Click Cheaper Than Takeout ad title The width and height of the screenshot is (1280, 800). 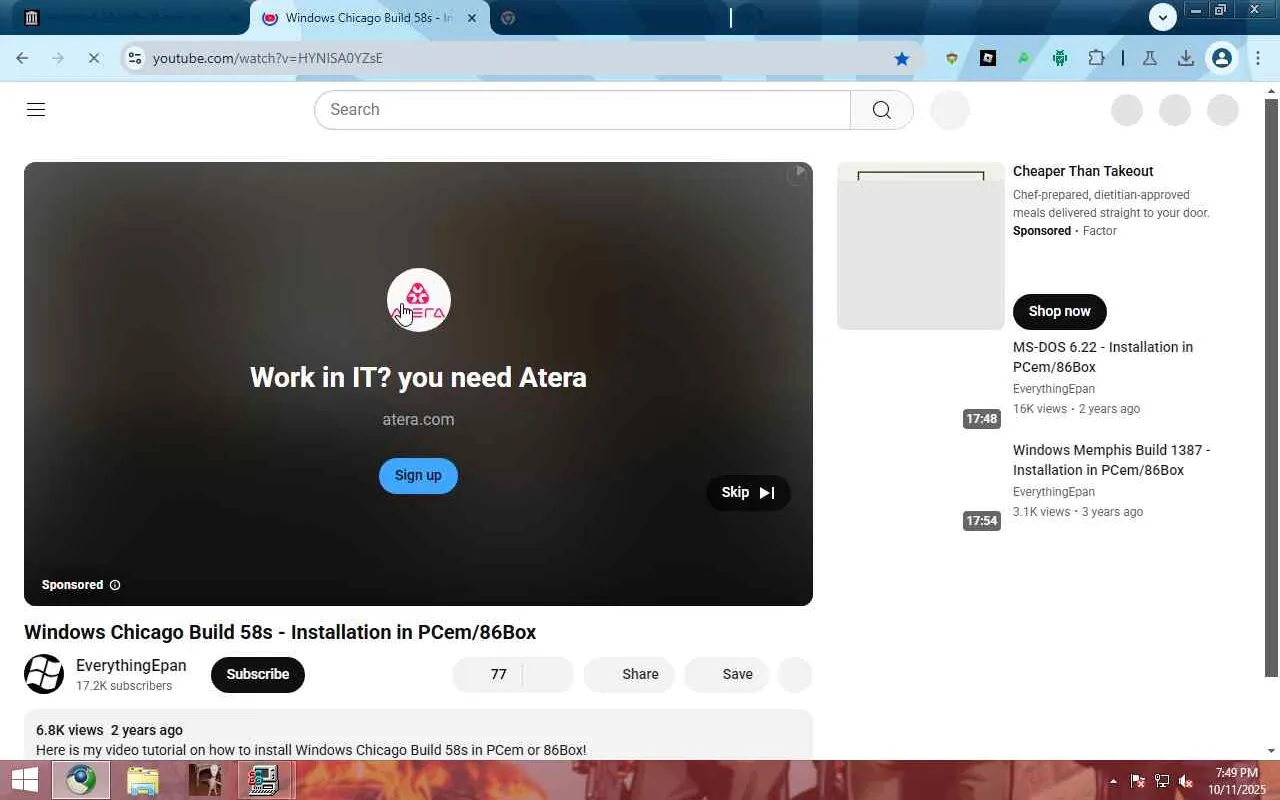pos(1083,172)
